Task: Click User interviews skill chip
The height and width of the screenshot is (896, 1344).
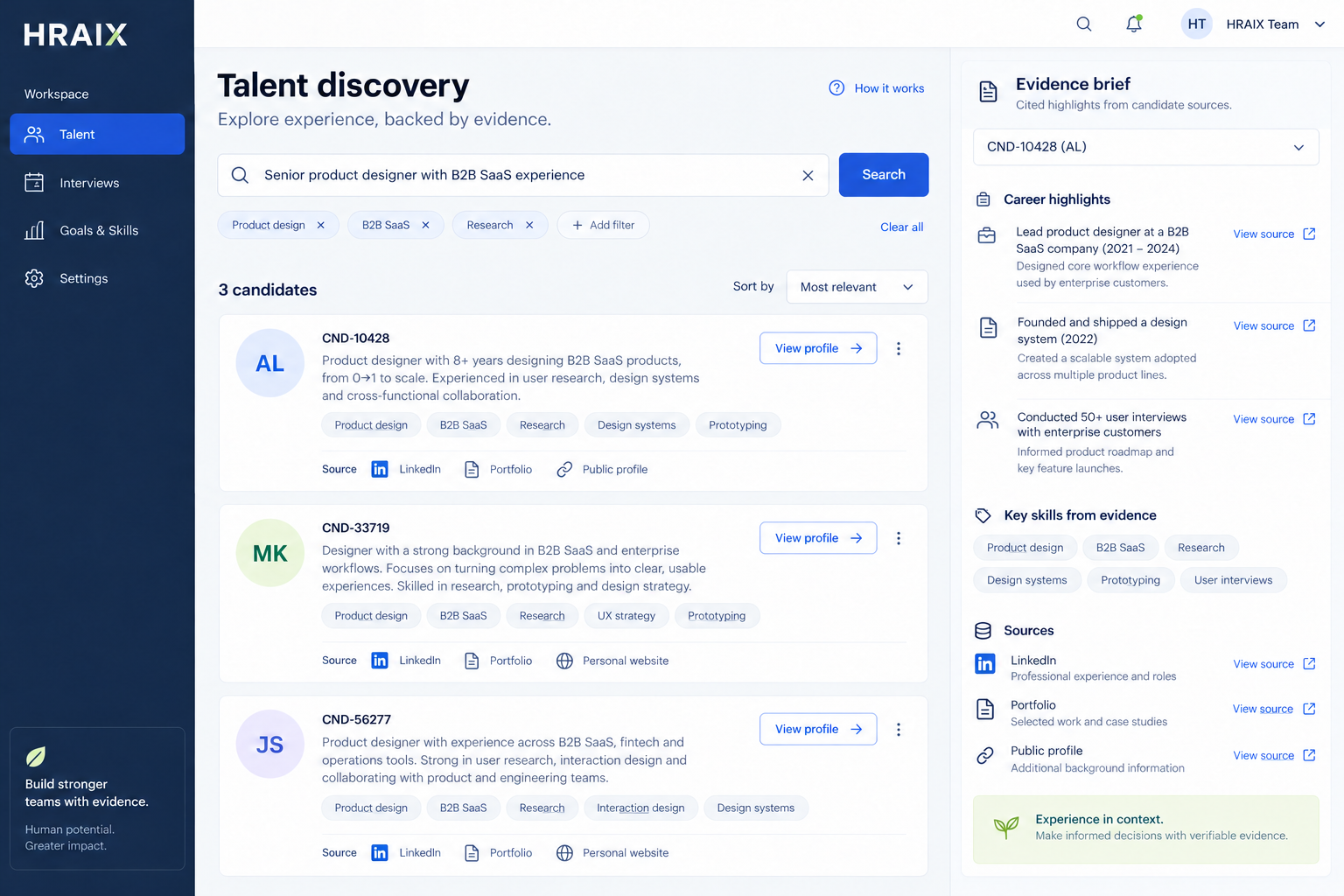Action: coord(1233,580)
